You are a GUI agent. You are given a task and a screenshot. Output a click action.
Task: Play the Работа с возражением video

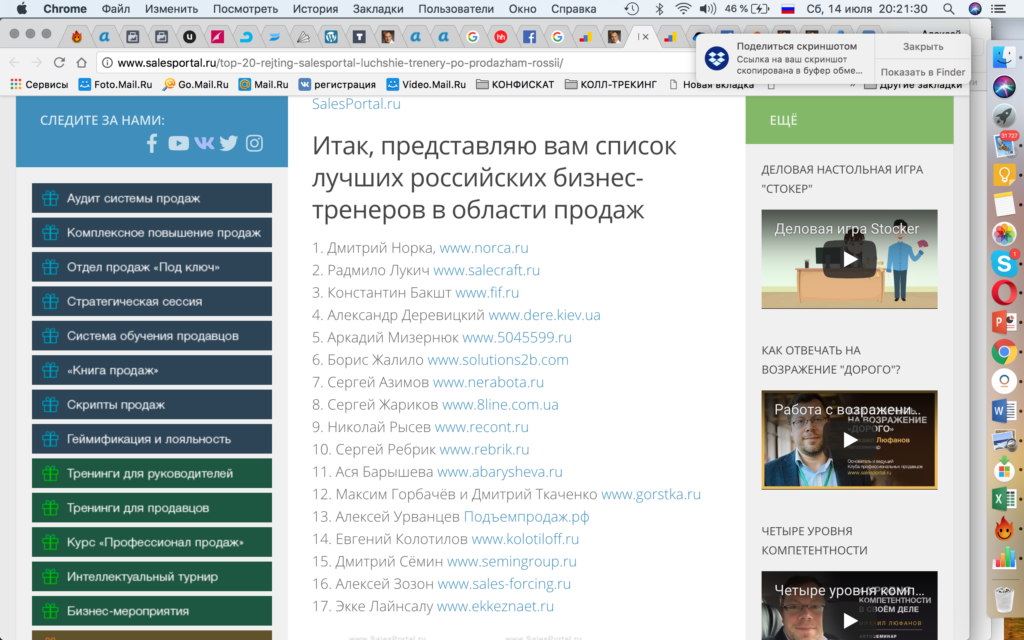pyautogui.click(x=849, y=439)
